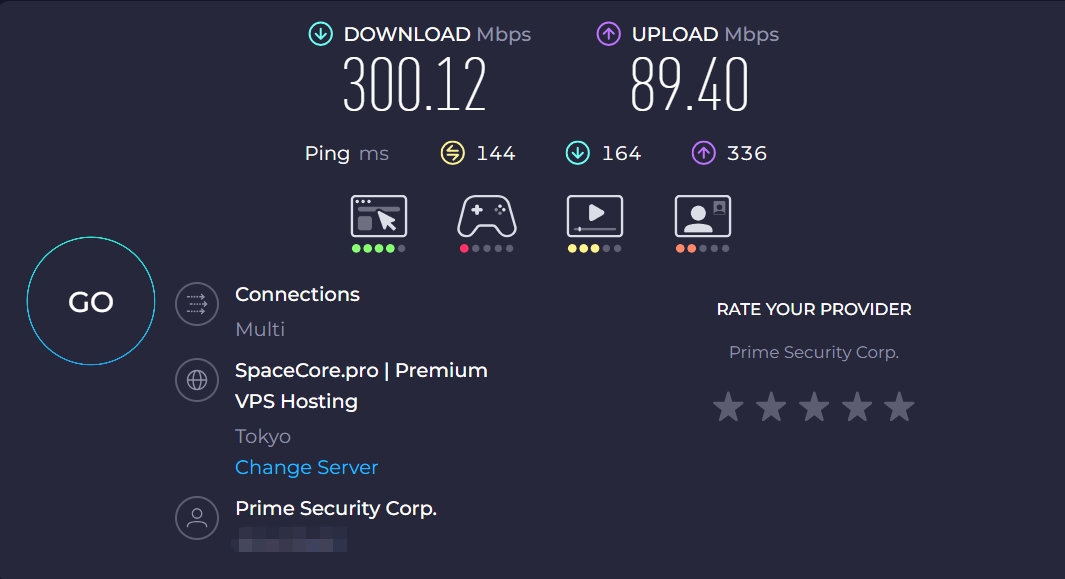
Task: Click the upload ping latency icon
Action: [x=704, y=153]
